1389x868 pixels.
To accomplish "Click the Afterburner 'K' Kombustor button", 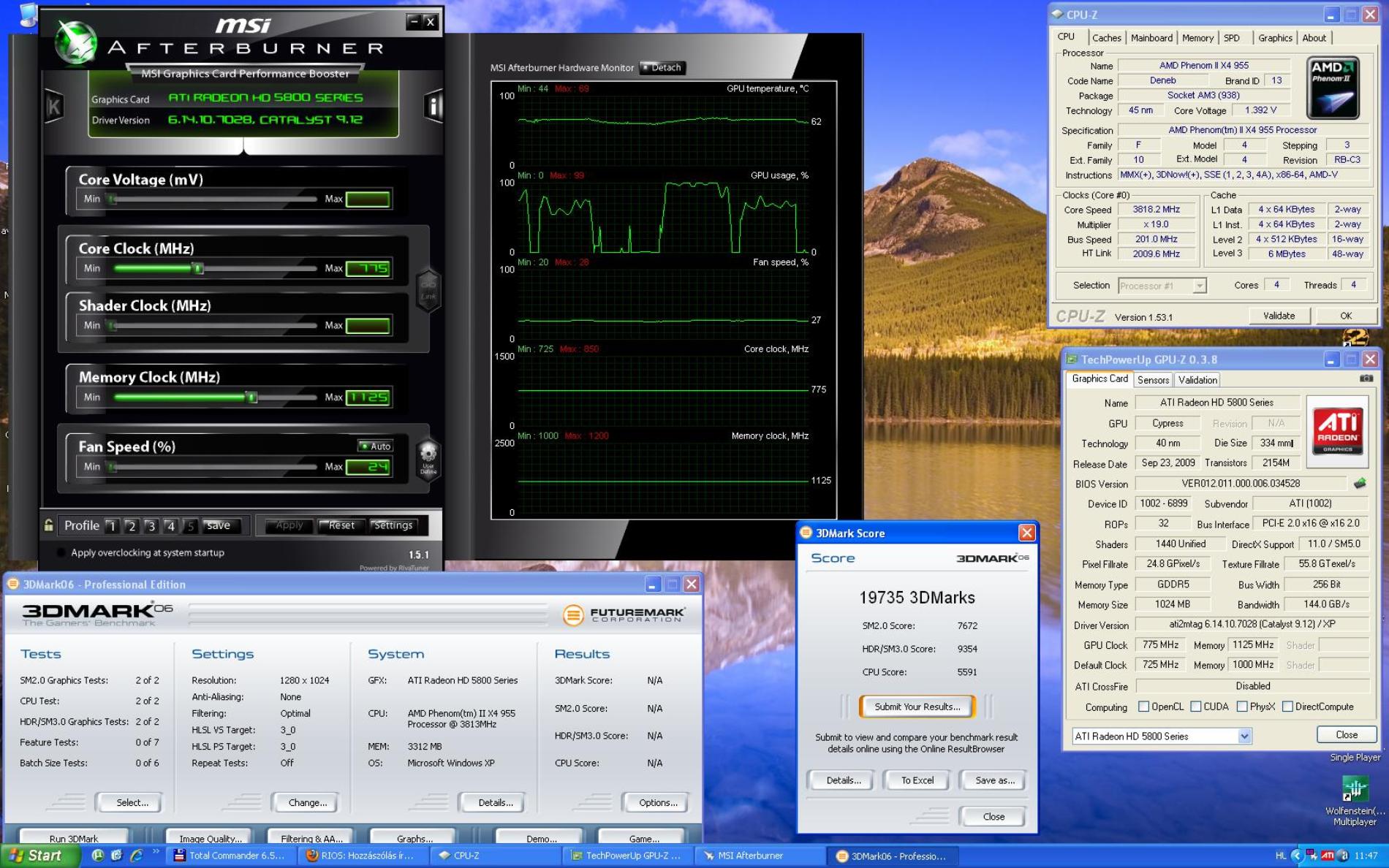I will 53,107.
